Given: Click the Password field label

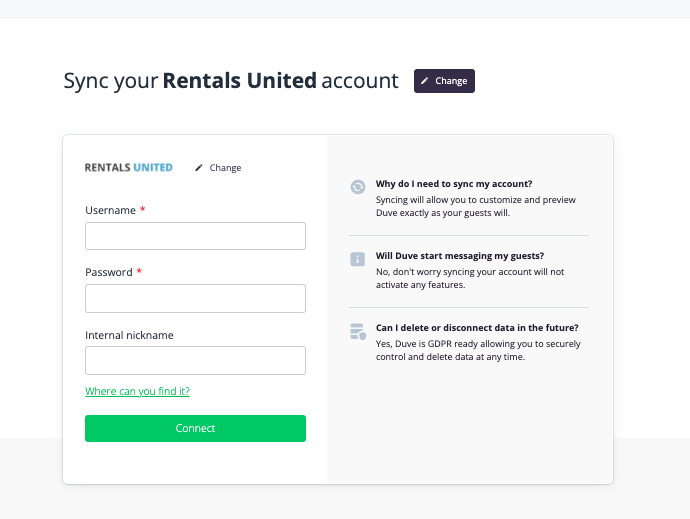Looking at the screenshot, I should [x=109, y=272].
